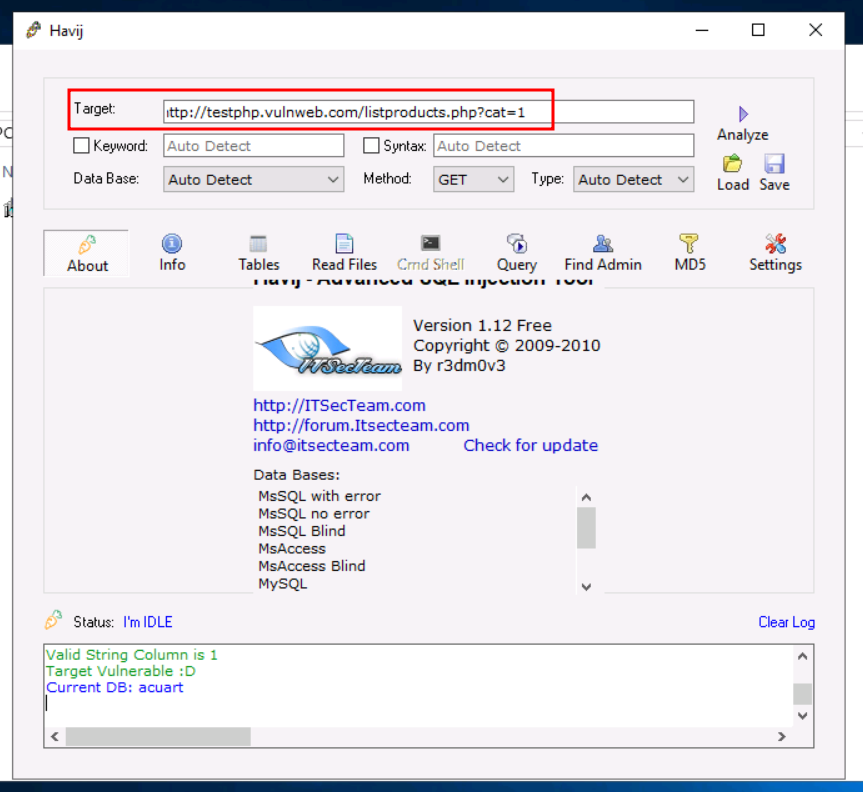Switch to the Settings tab label
This screenshot has width=863, height=792.
775,265
